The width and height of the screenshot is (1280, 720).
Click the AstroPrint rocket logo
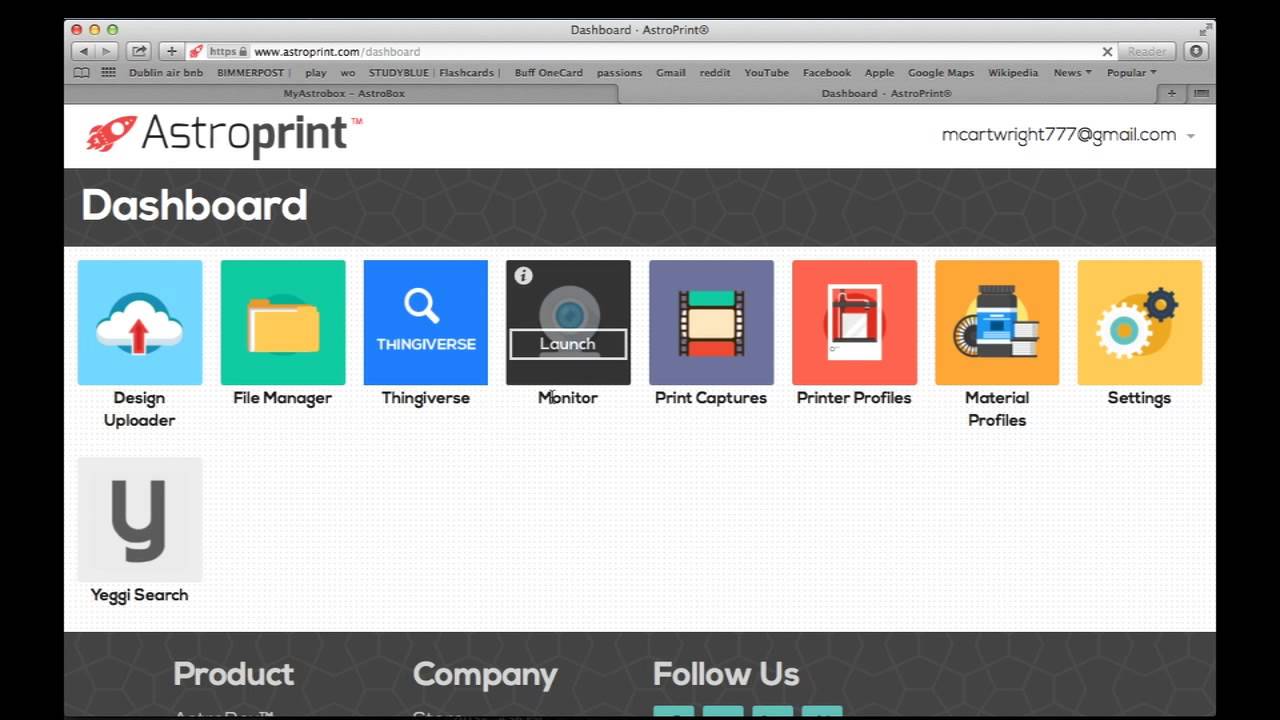pyautogui.click(x=224, y=135)
